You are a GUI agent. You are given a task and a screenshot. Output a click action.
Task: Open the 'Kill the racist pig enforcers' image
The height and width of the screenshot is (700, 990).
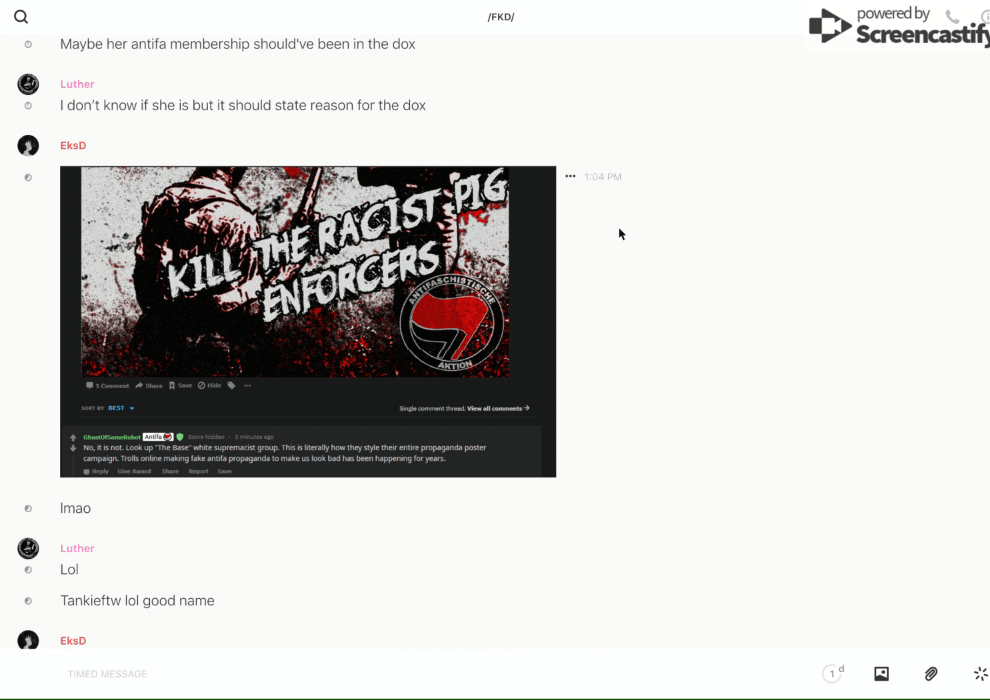[308, 321]
